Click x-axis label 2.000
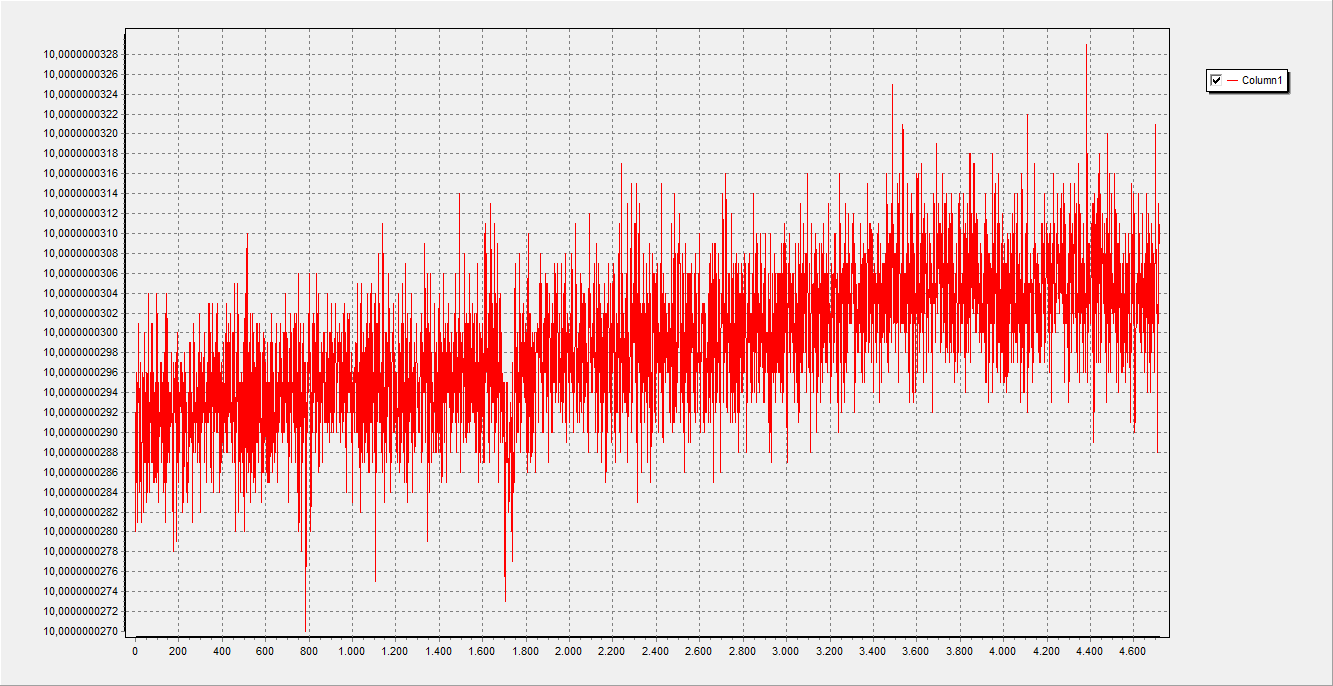This screenshot has width=1333, height=686. coord(568,651)
